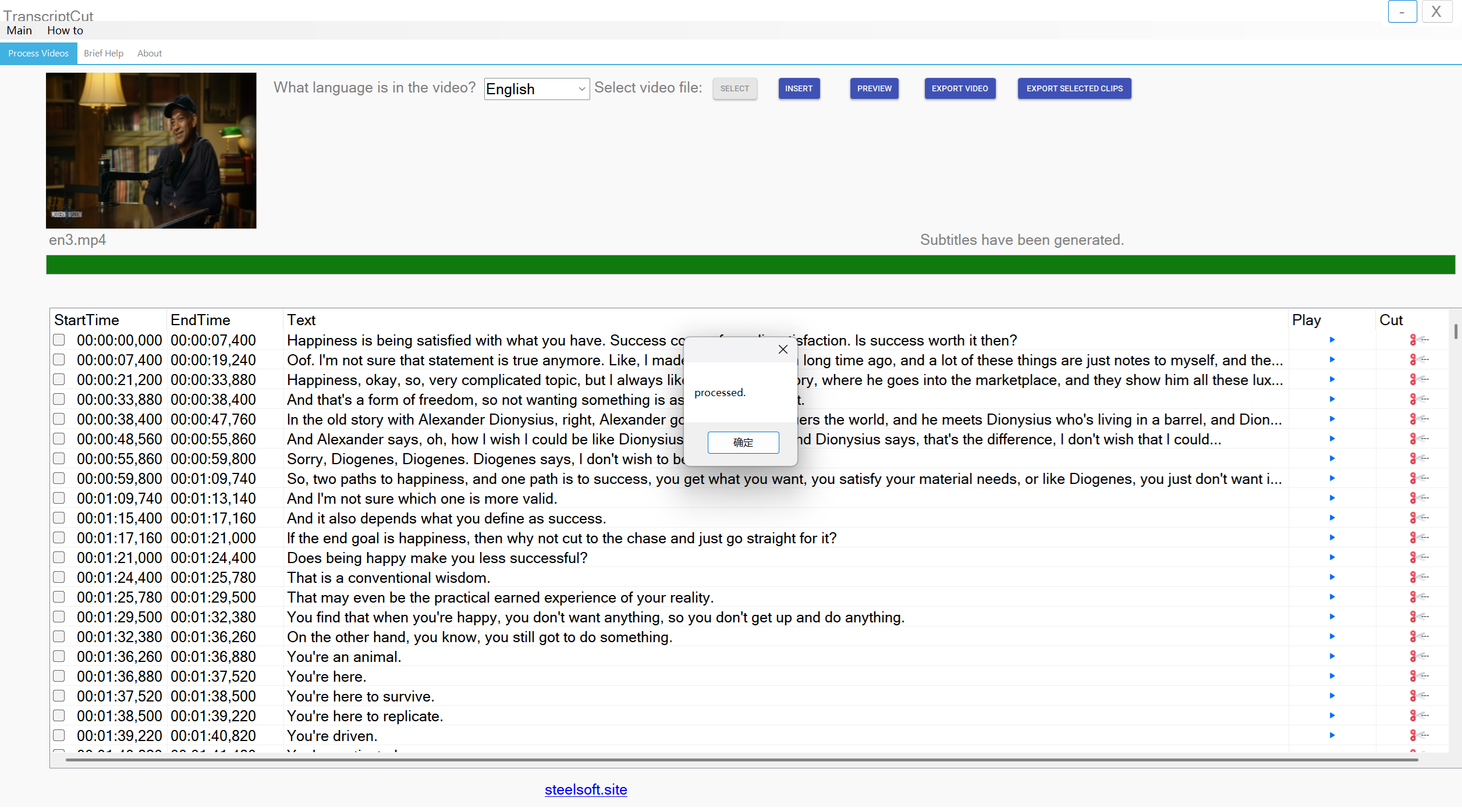Cut the clip starting at 00:00:00,000
This screenshot has height=812, width=1462.
tap(1419, 340)
